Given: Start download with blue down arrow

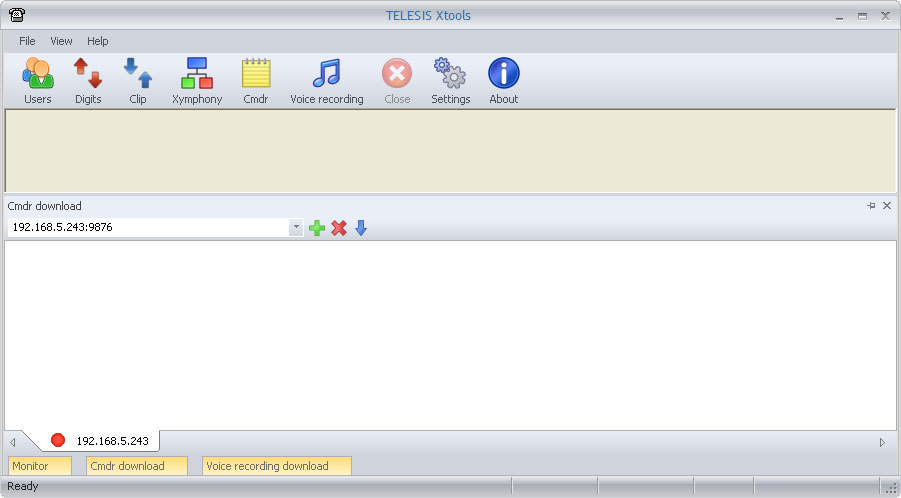Looking at the screenshot, I should point(361,228).
